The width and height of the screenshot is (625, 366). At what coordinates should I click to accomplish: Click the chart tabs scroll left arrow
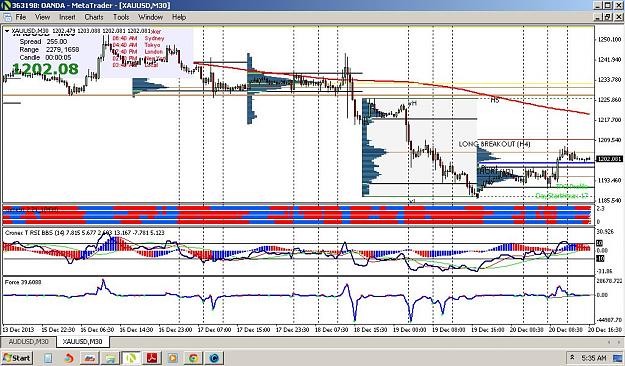pos(609,342)
